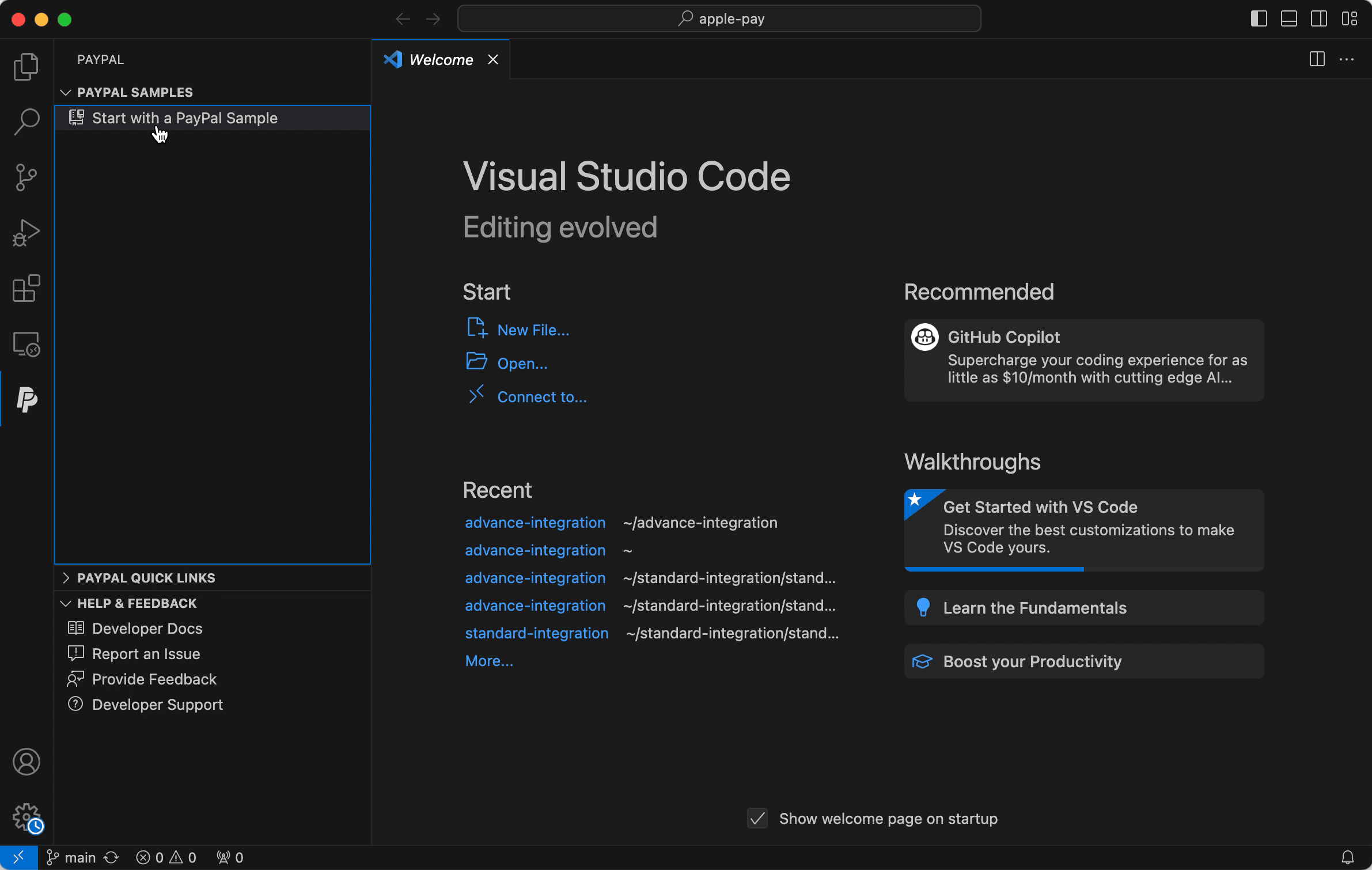
Task: Select Start with a PayPal Sample
Action: [x=184, y=118]
